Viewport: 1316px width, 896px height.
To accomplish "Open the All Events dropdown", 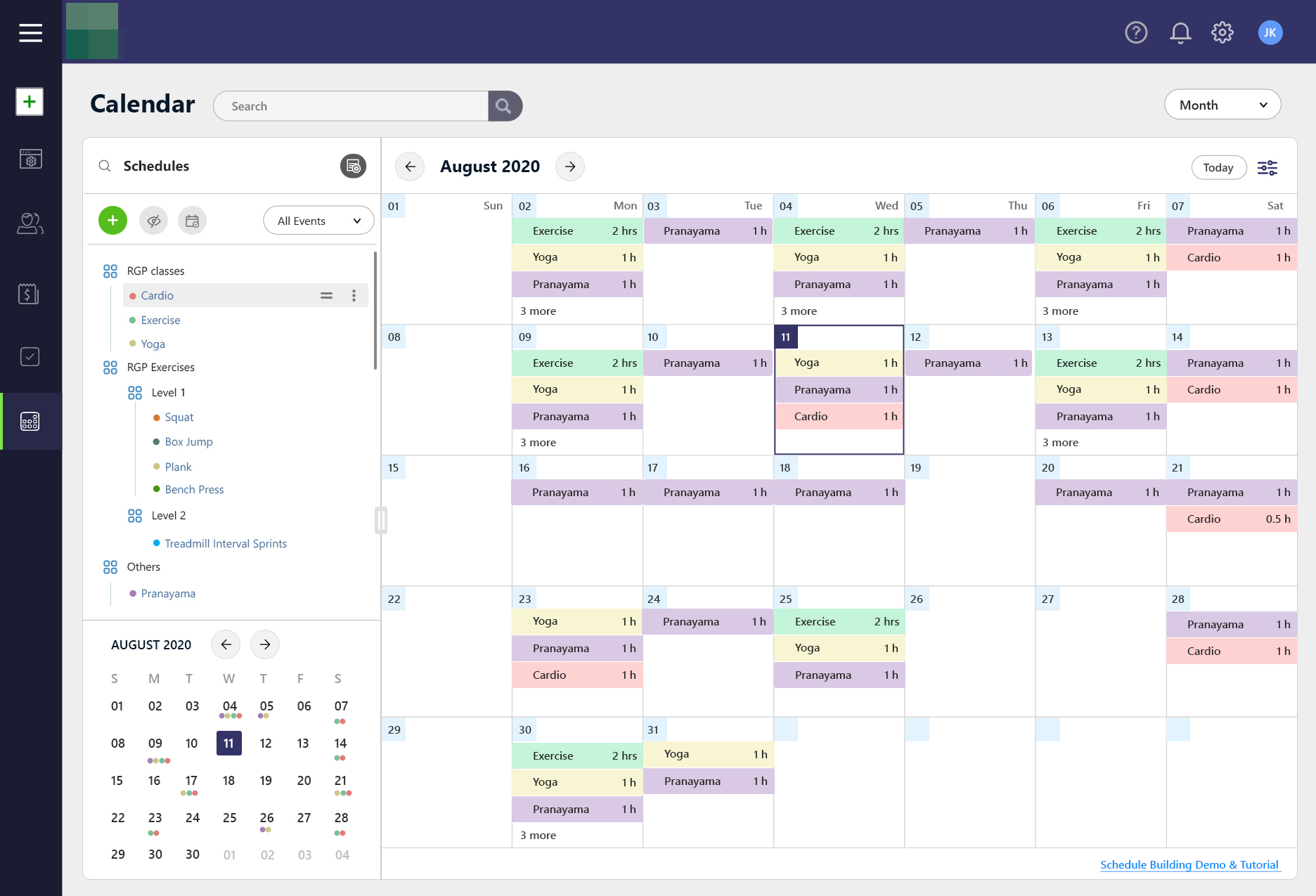I will (x=318, y=221).
